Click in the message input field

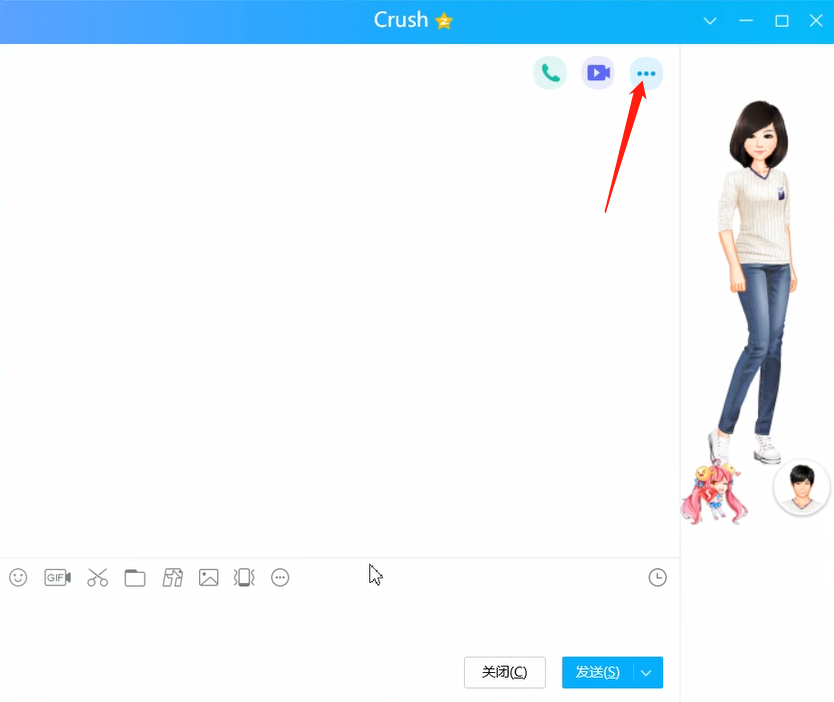(x=339, y=622)
